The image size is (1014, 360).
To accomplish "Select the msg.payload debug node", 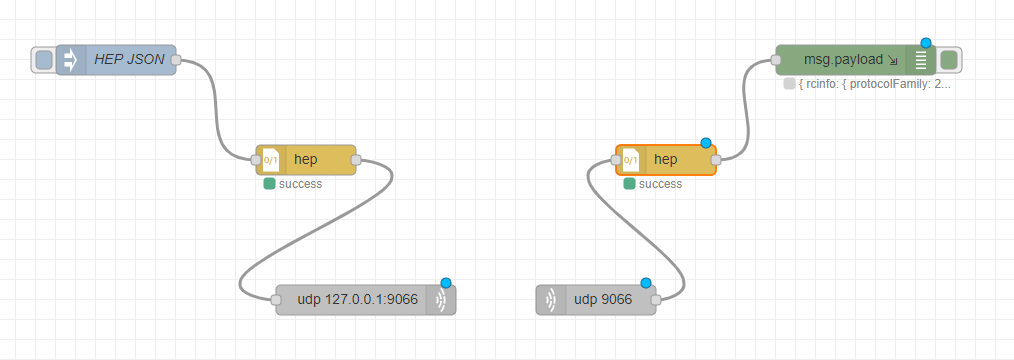I will coord(855,60).
